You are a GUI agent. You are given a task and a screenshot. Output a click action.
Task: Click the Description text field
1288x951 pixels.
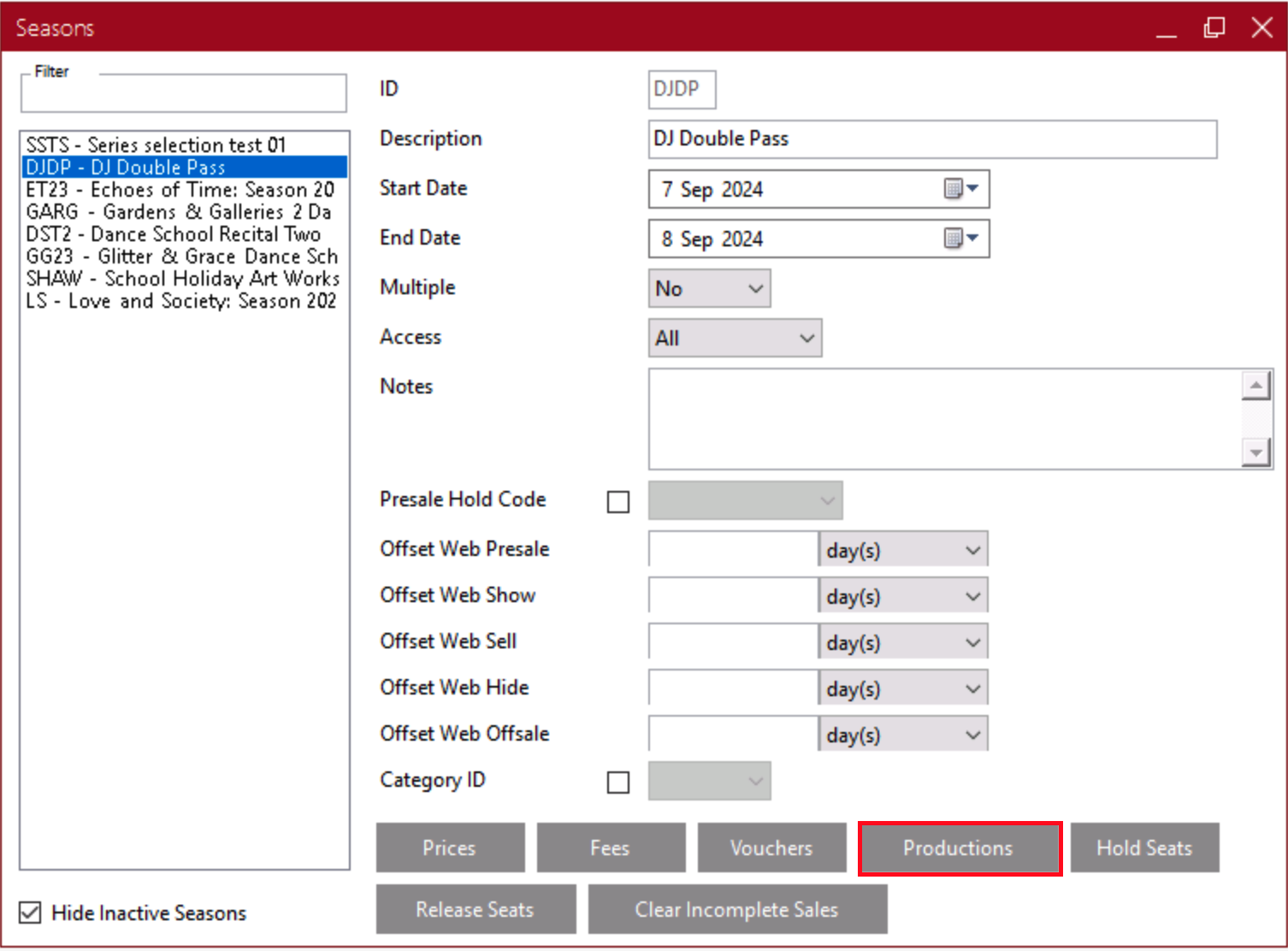point(932,139)
